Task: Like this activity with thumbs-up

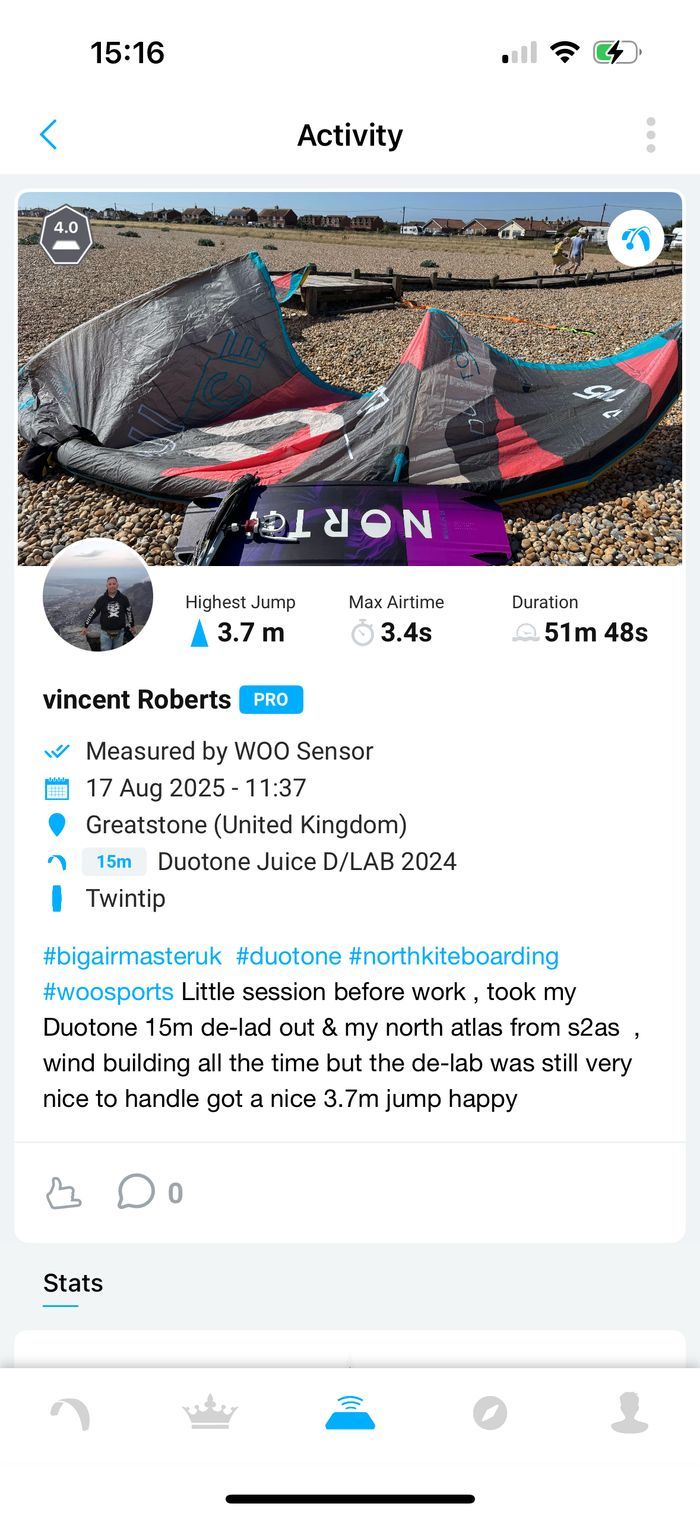Action: pos(64,1192)
